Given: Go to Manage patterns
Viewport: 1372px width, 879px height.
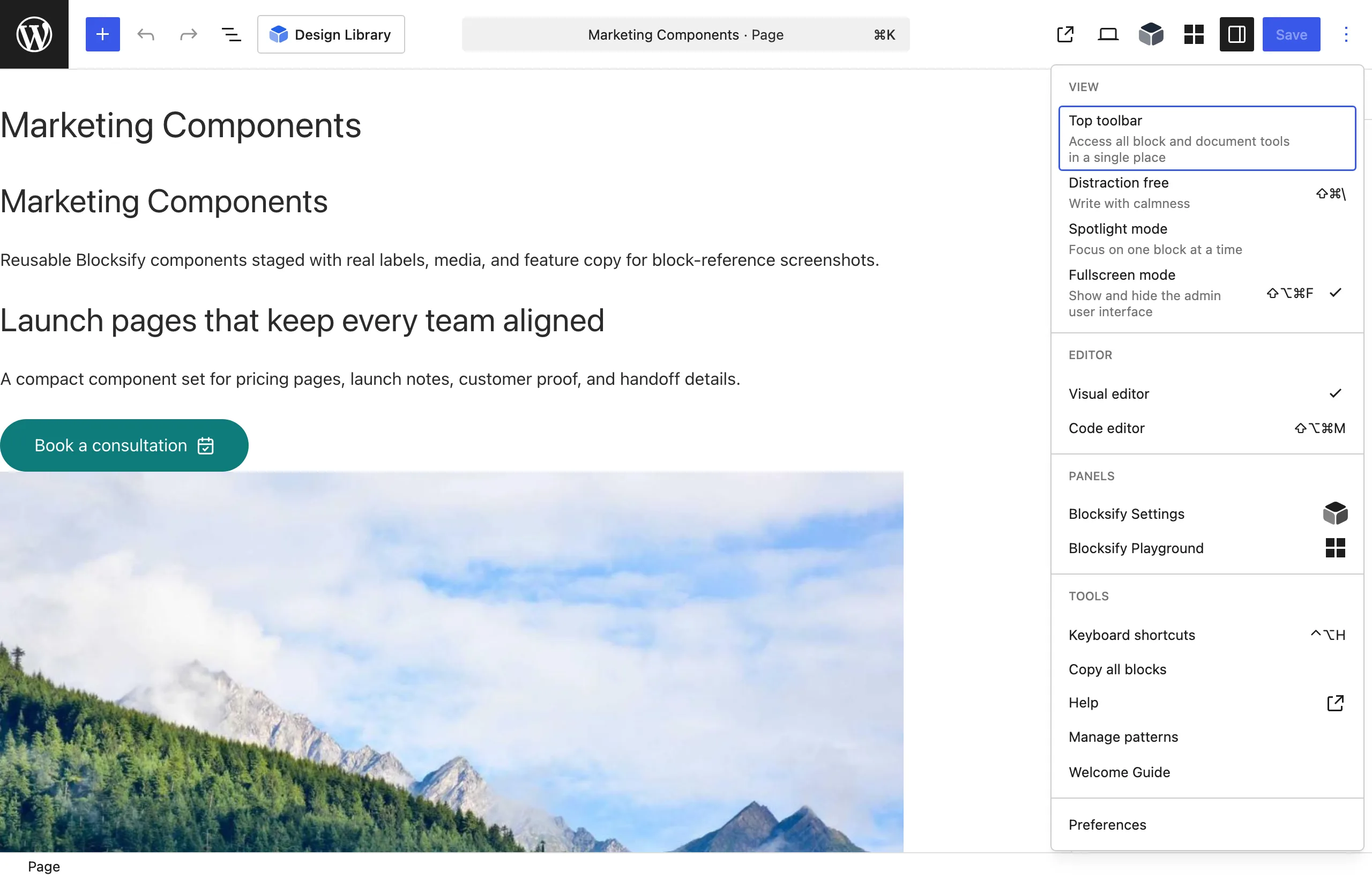Looking at the screenshot, I should coord(1207,737).
